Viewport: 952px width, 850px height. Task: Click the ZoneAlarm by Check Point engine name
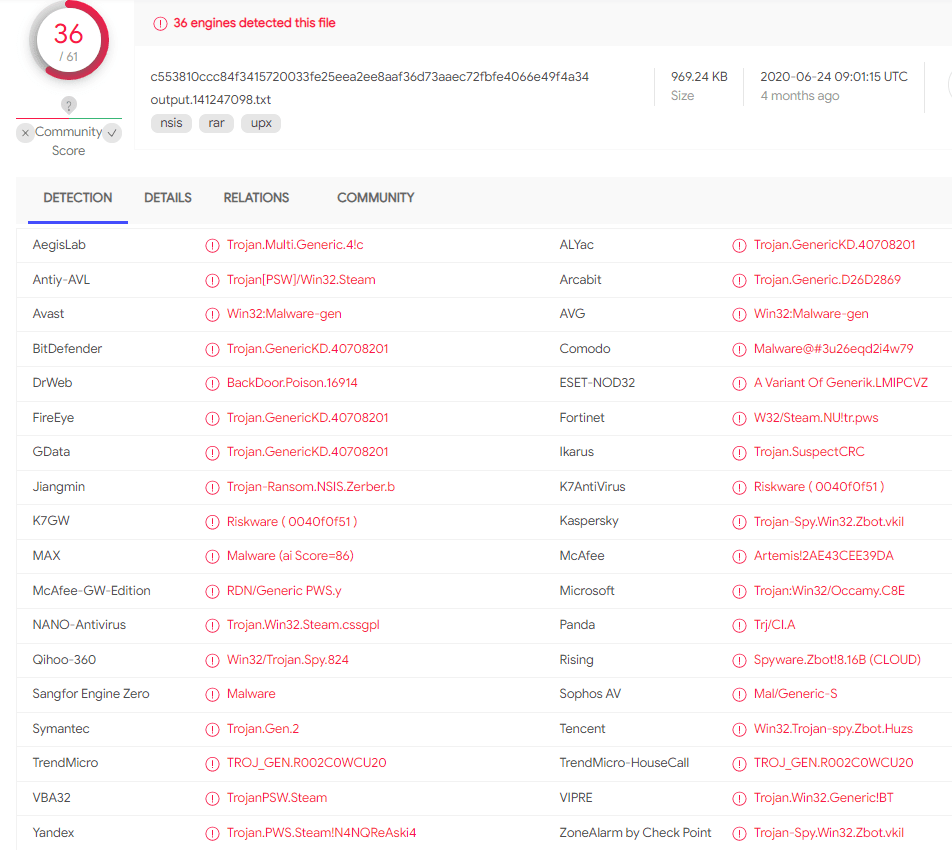click(x=635, y=832)
